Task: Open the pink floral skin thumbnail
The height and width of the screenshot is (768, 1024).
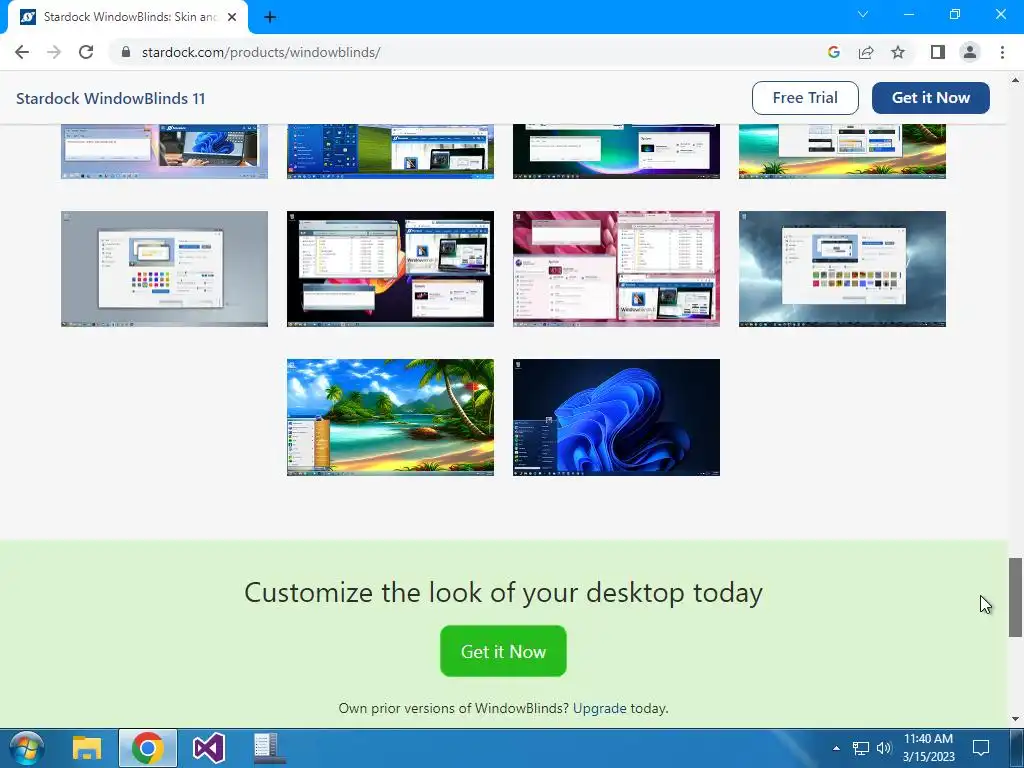Action: click(616, 268)
